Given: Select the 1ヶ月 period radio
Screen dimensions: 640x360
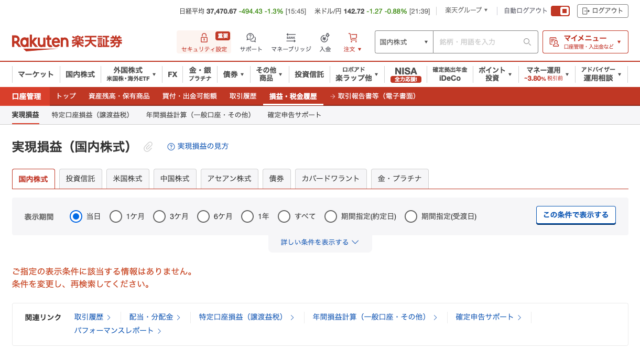Looking at the screenshot, I should click(x=116, y=216).
